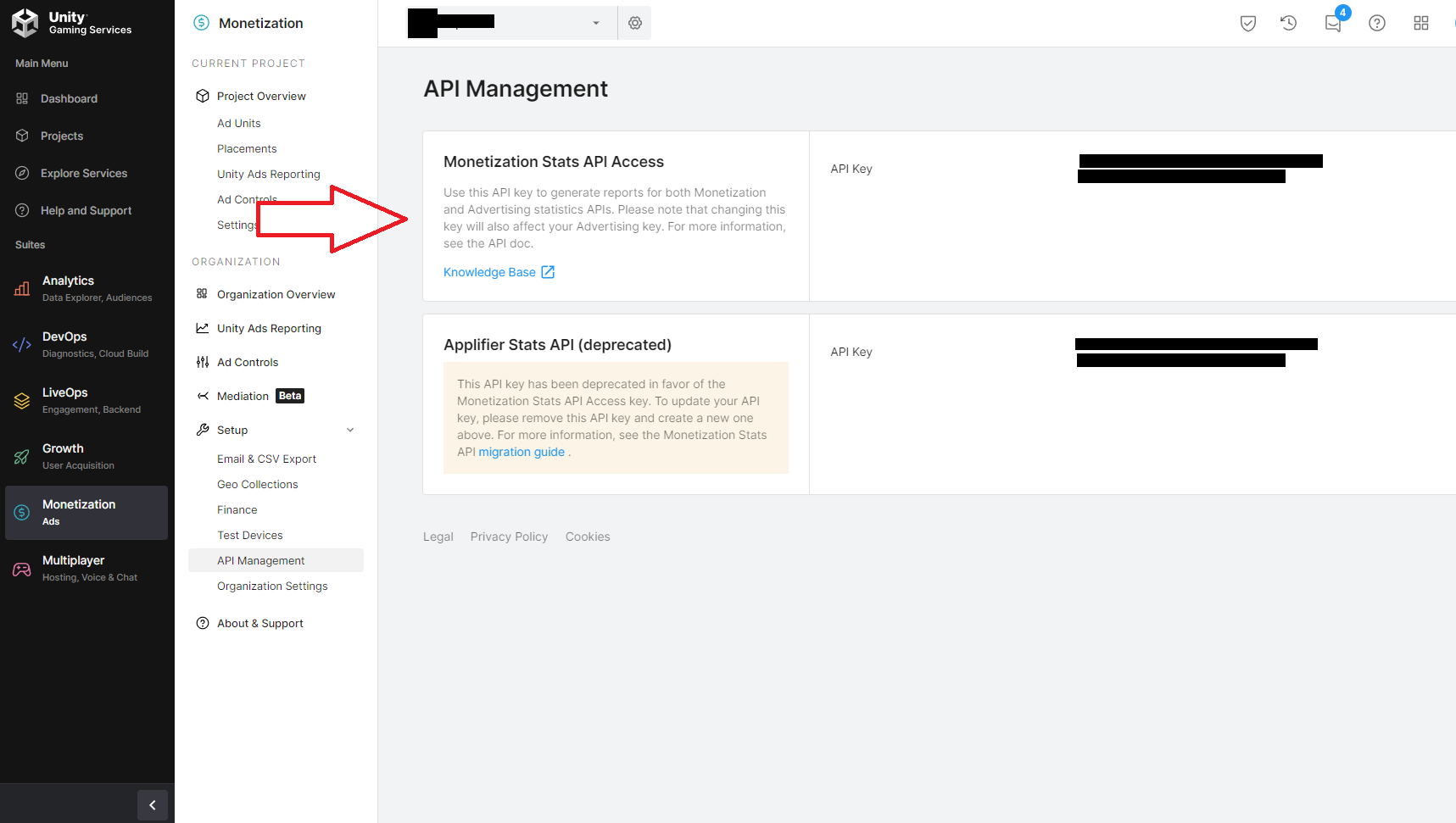
Task: Select API Management item
Action: click(276, 560)
